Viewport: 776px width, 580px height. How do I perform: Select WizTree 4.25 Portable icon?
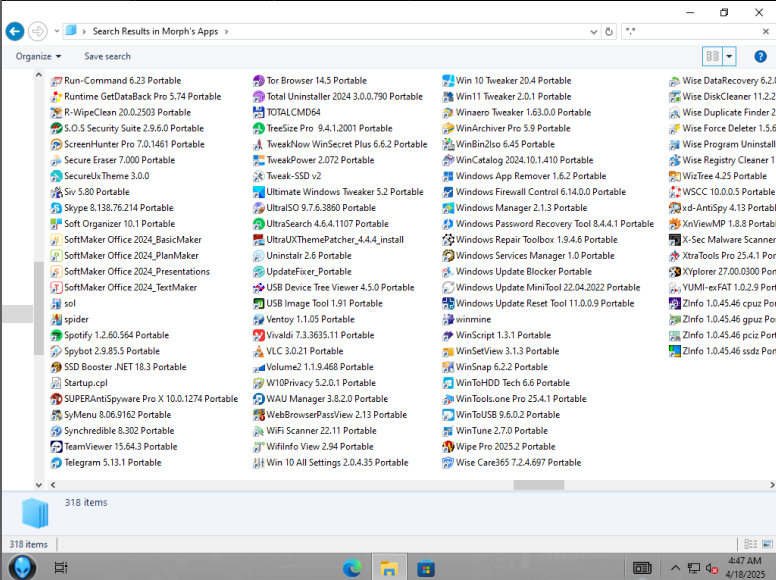point(675,176)
